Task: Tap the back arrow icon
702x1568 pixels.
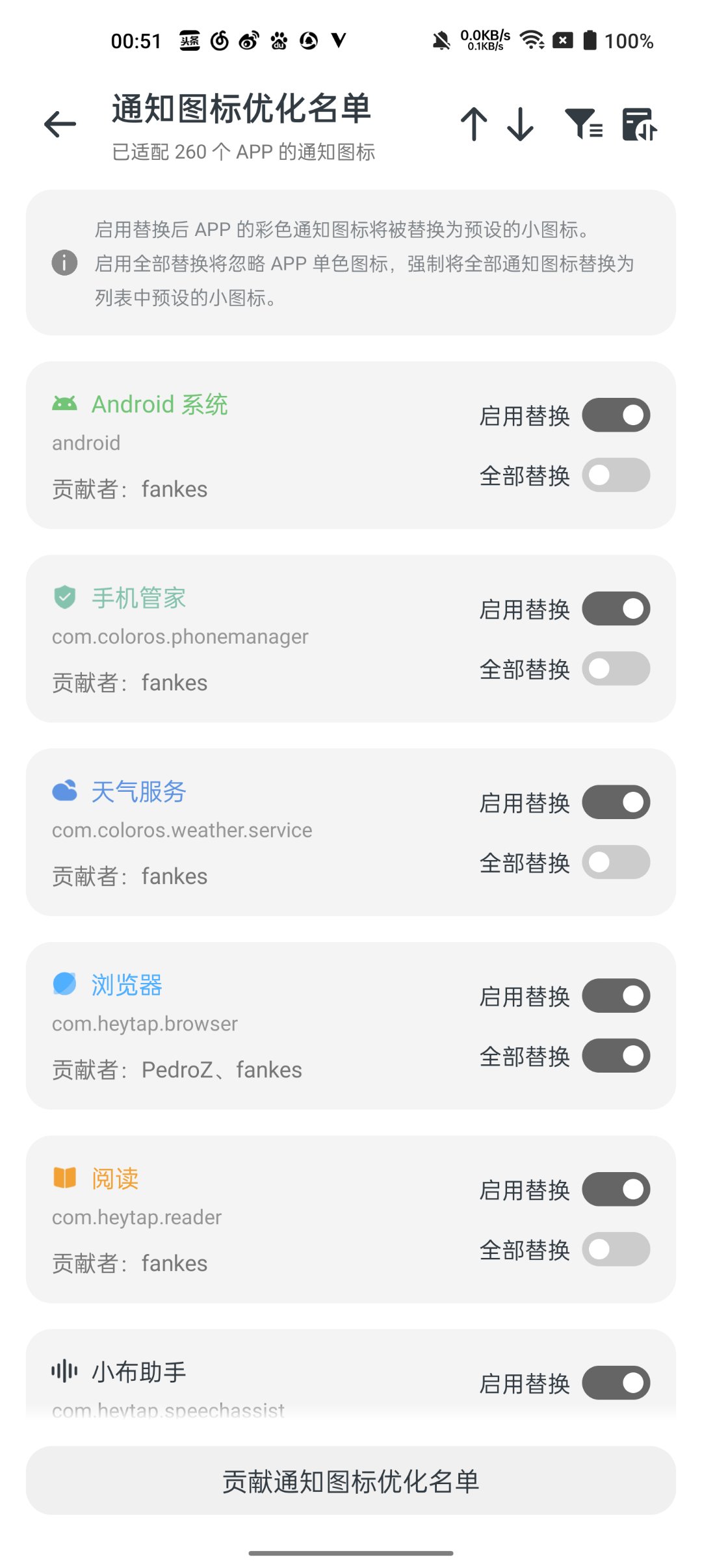Action: click(60, 124)
